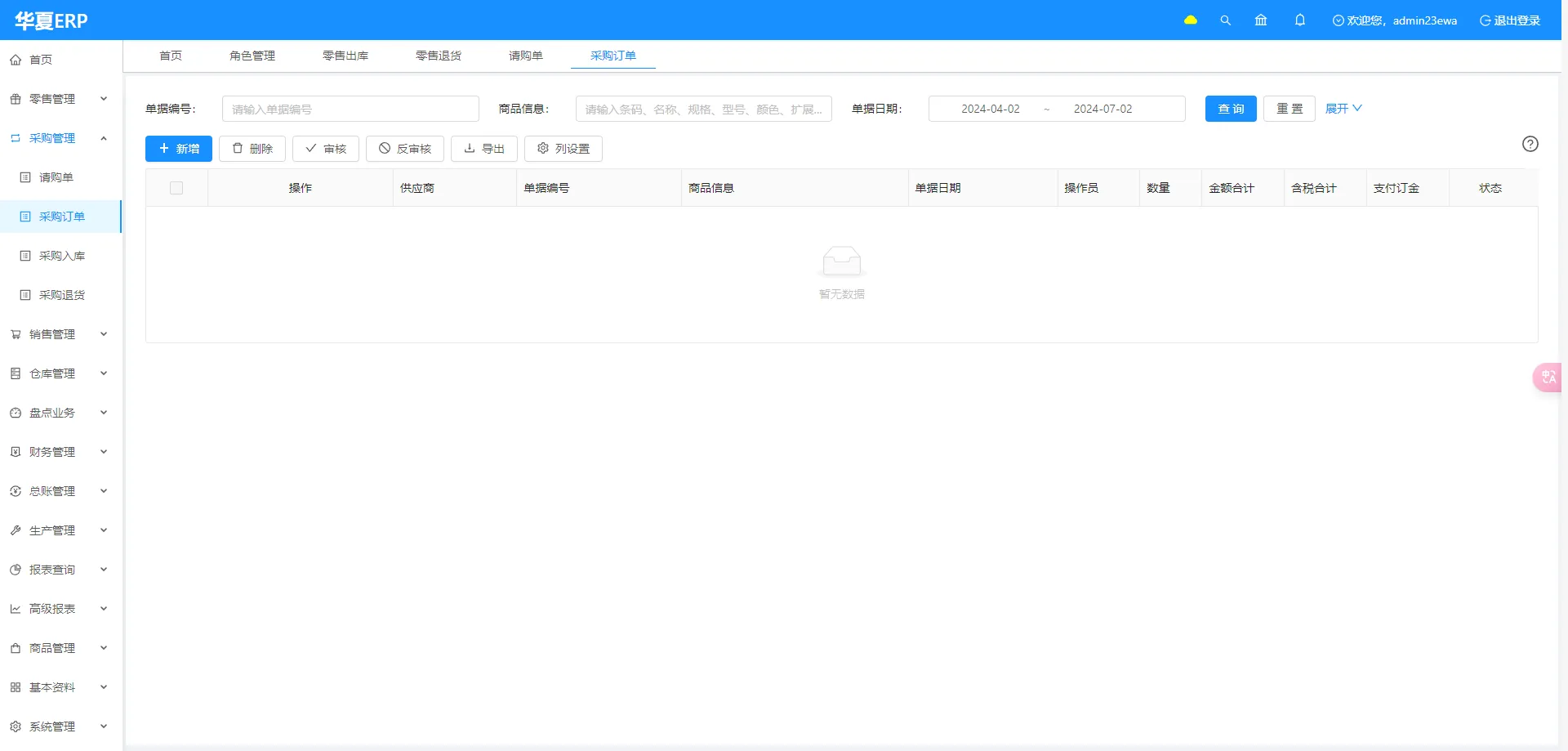Open 列设置 column settings
The height and width of the screenshot is (751, 1568).
click(563, 149)
